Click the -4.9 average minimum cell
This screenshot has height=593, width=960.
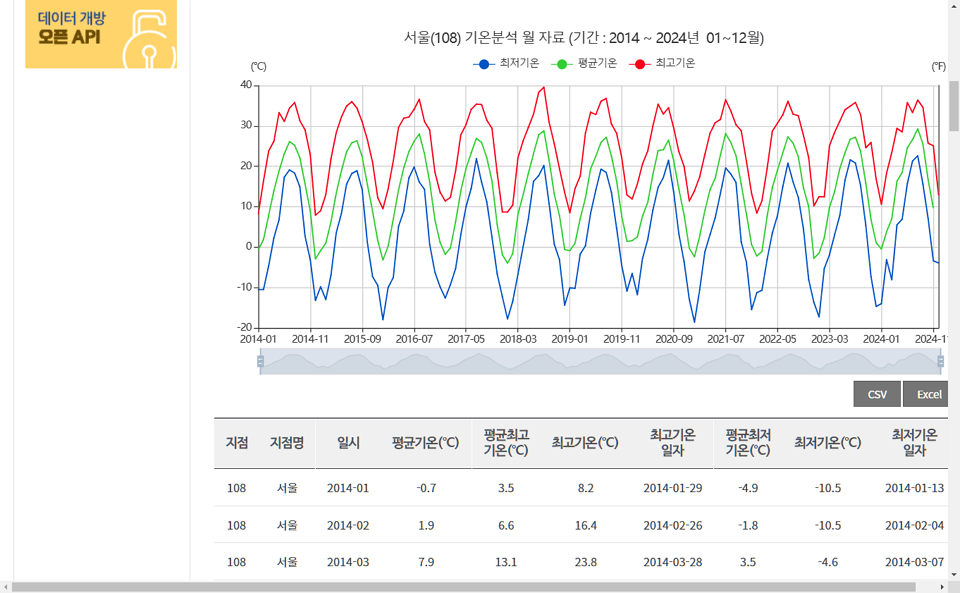pyautogui.click(x=748, y=488)
